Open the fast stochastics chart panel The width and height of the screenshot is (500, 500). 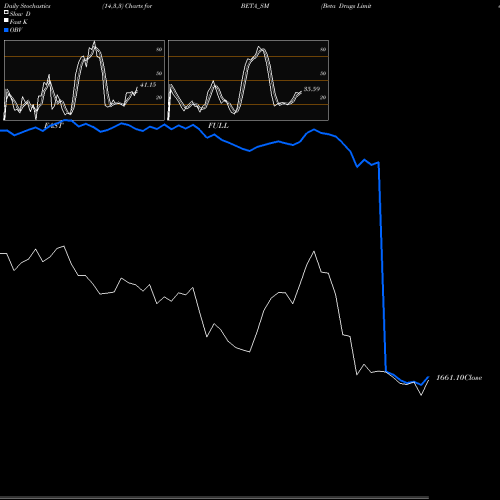(84, 80)
